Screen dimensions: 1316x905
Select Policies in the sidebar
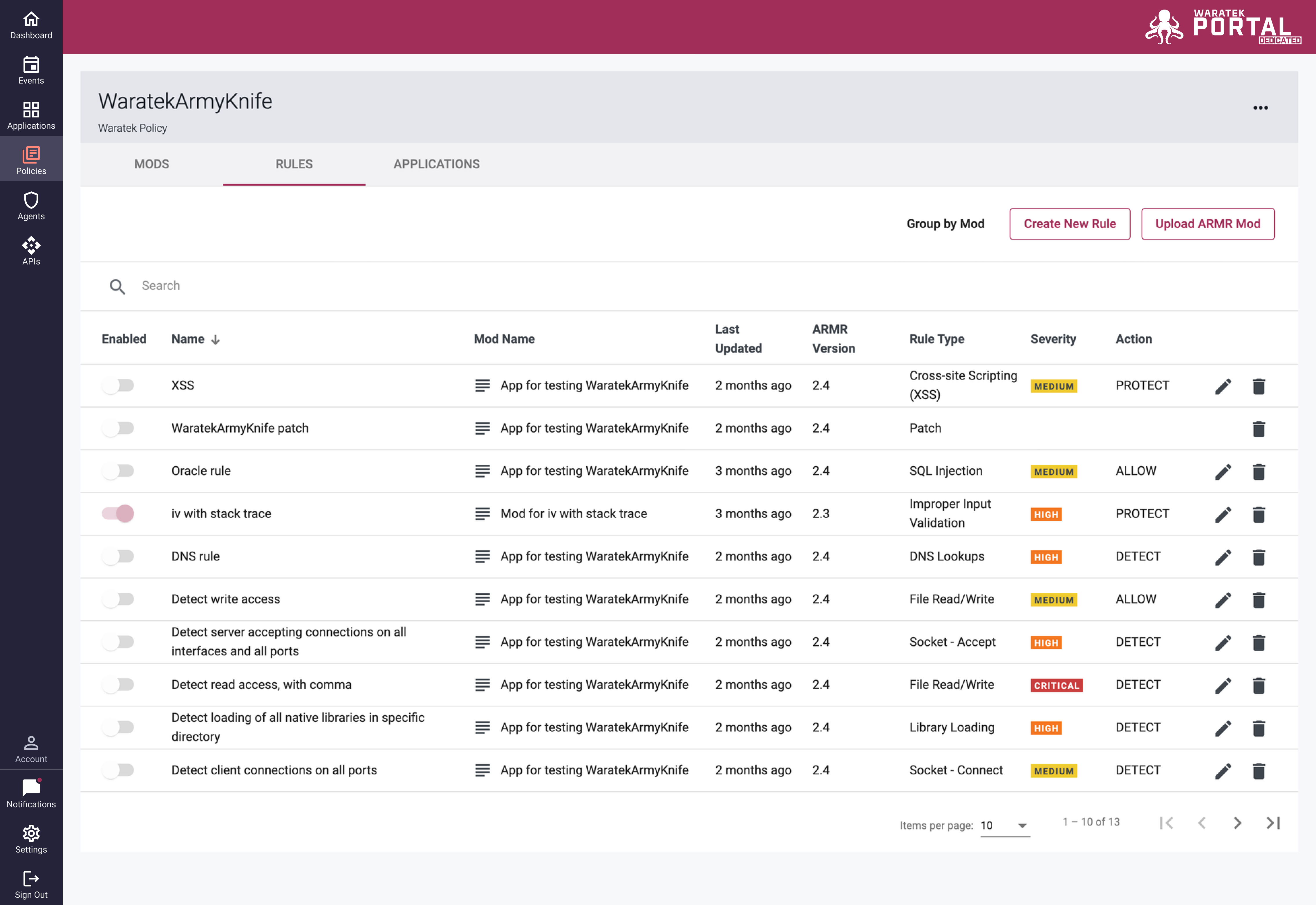31,161
